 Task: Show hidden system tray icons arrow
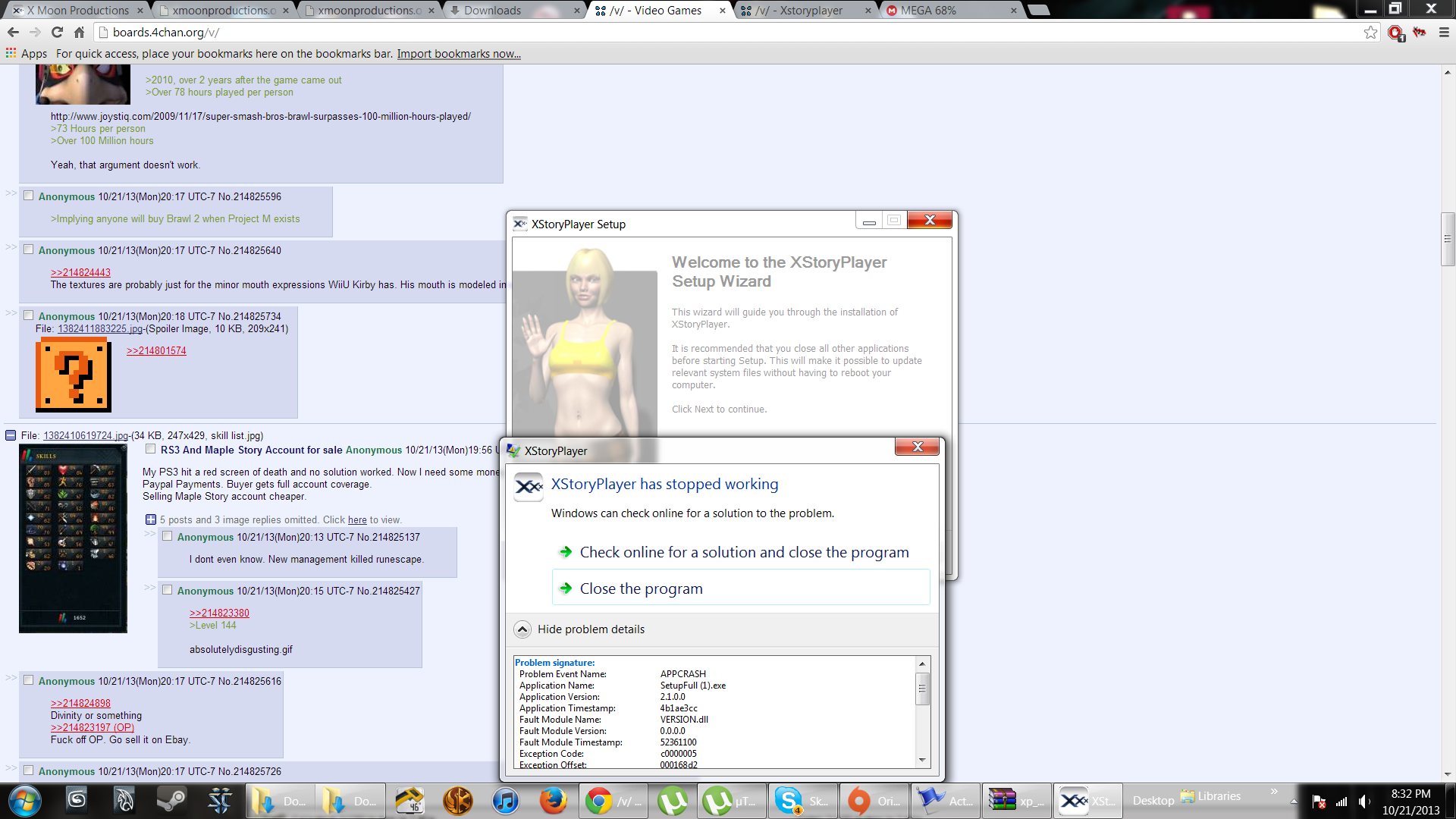coord(1294,802)
